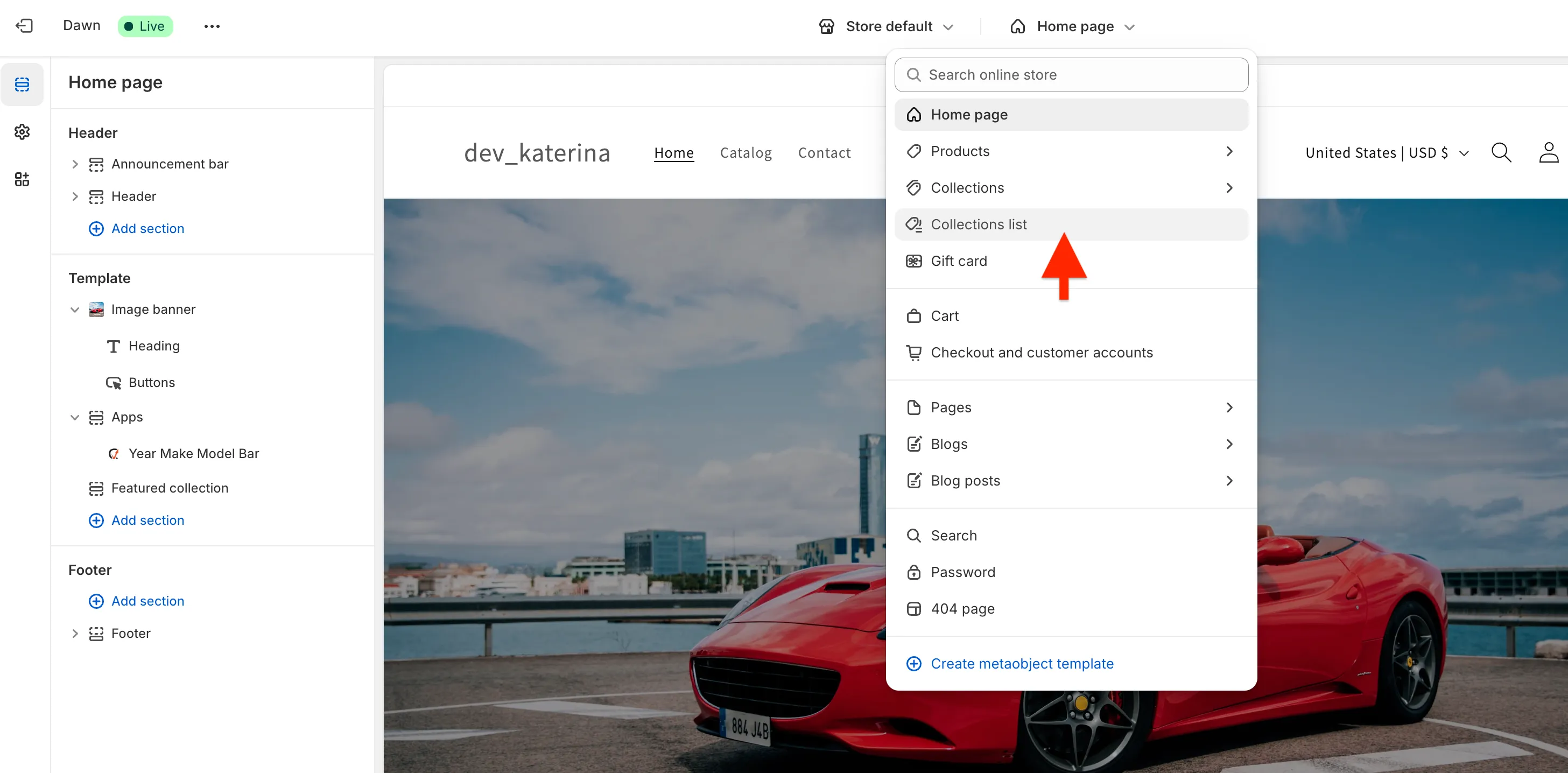
Task: Click the account user icon in preview
Action: [1548, 153]
